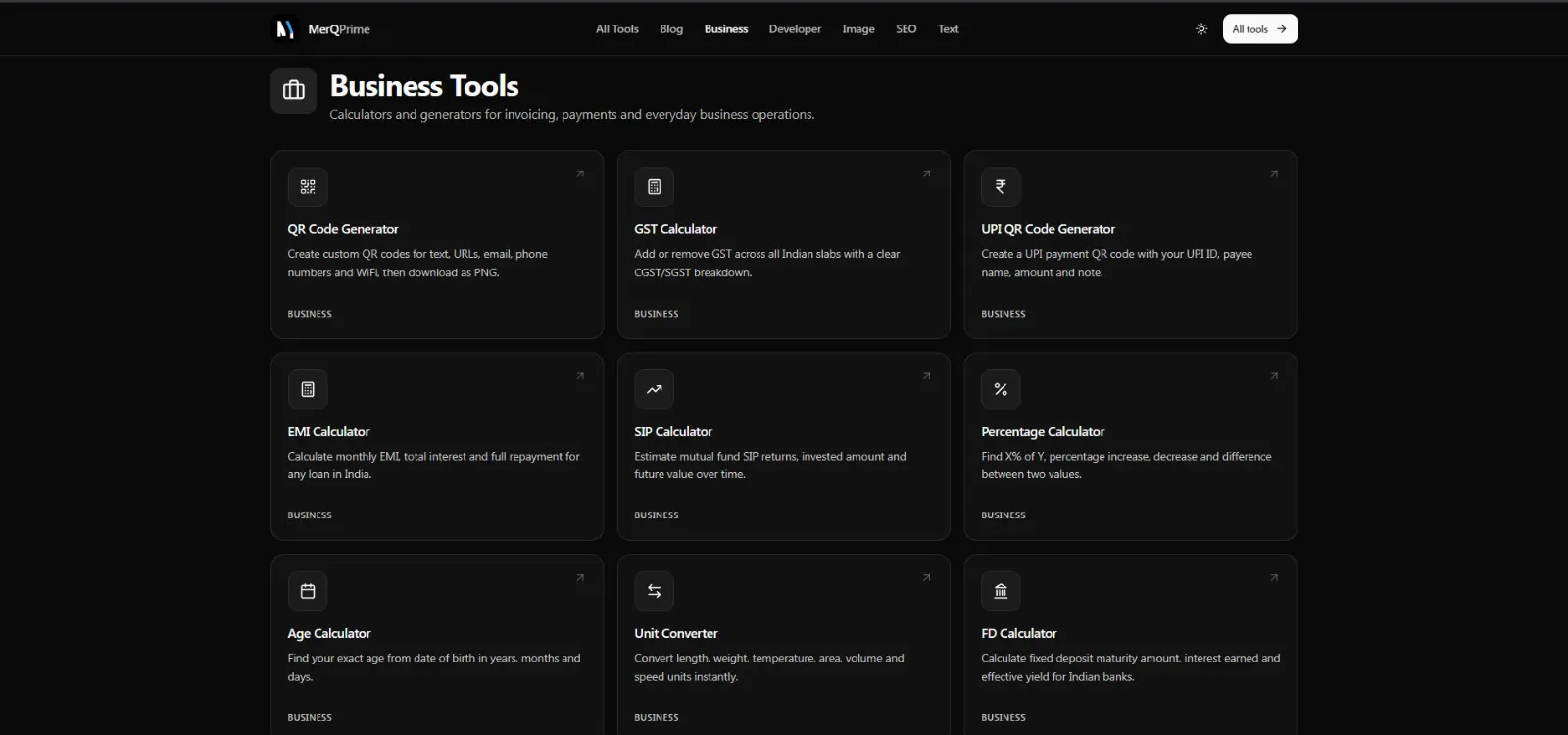This screenshot has height=735, width=1568.
Task: Click the bank icon on FD Calculator
Action: tap(1001, 591)
